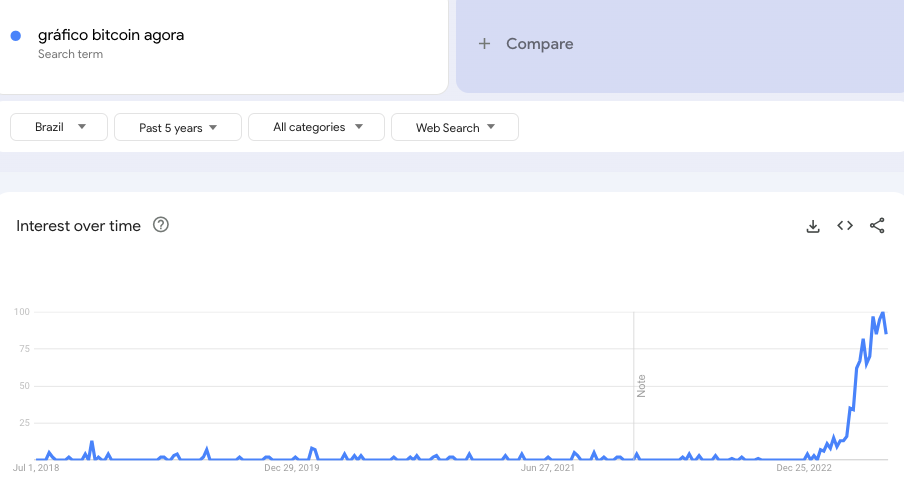Image resolution: width=904 pixels, height=495 pixels.
Task: Open the Brazil region dropdown
Action: pyautogui.click(x=59, y=127)
